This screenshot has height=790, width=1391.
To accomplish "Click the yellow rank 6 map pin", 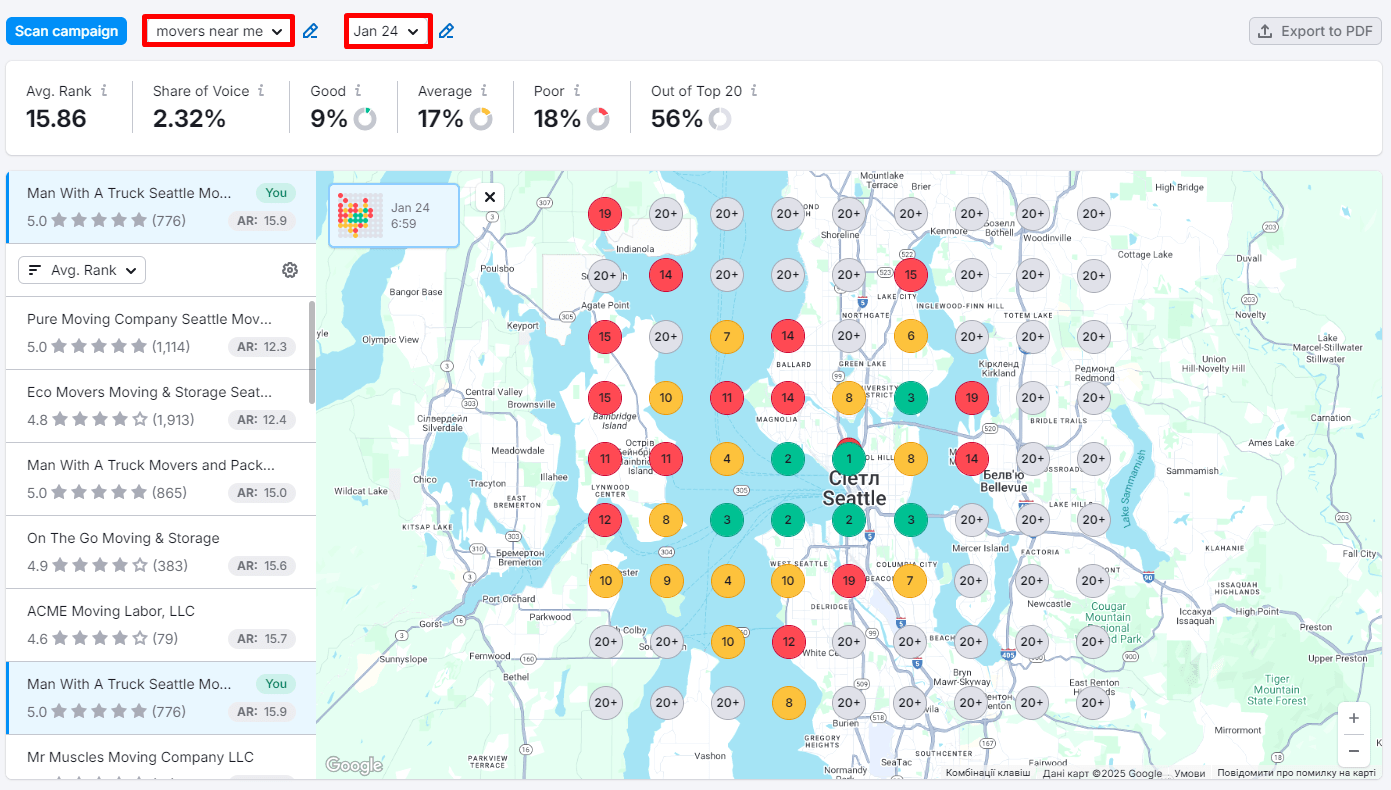I will coord(910,336).
